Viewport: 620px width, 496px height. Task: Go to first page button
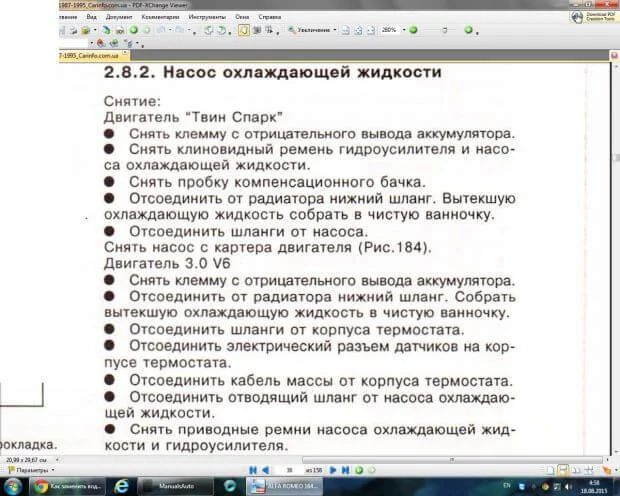[x=253, y=470]
